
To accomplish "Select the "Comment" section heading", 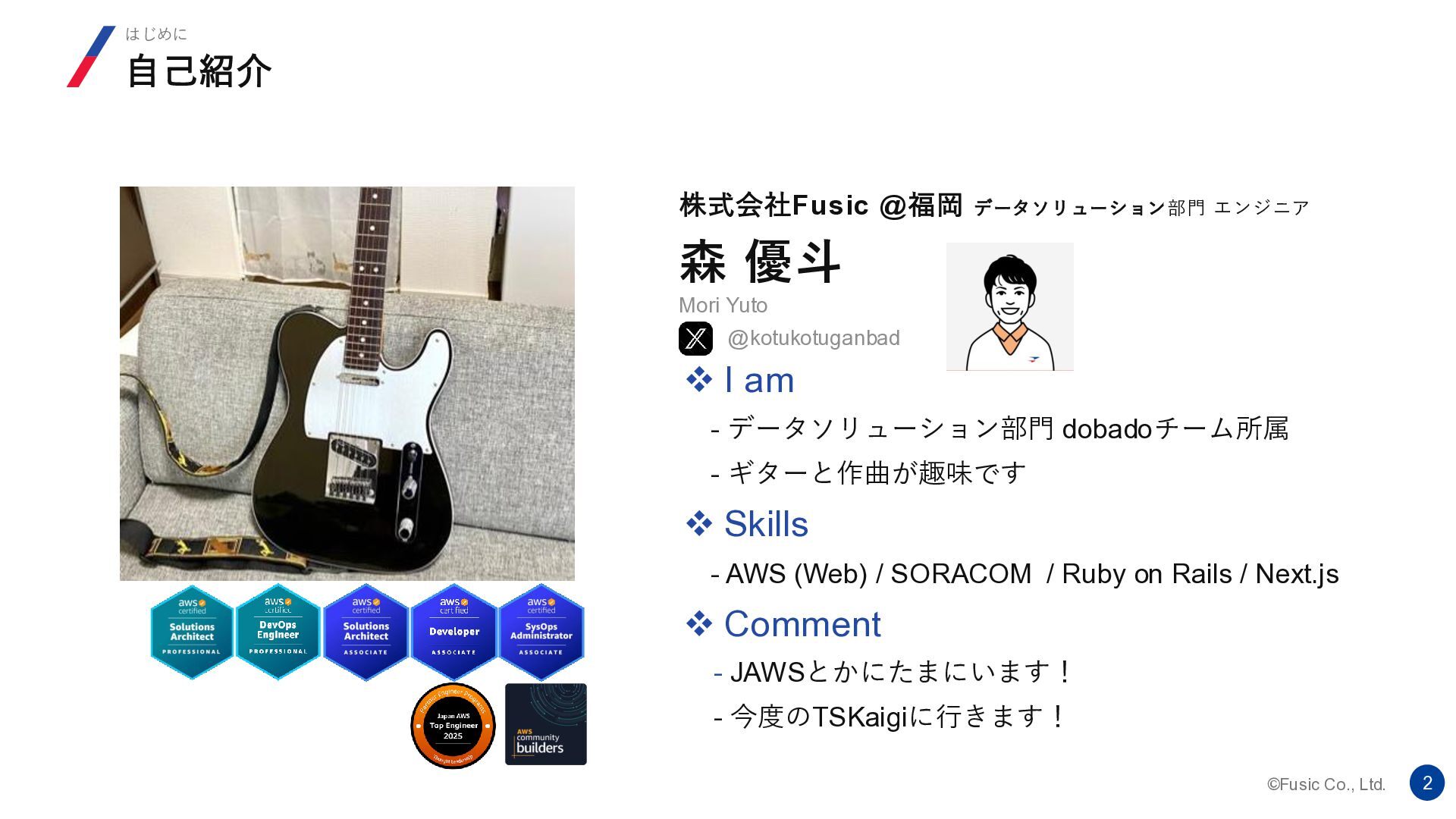I will coord(783,623).
